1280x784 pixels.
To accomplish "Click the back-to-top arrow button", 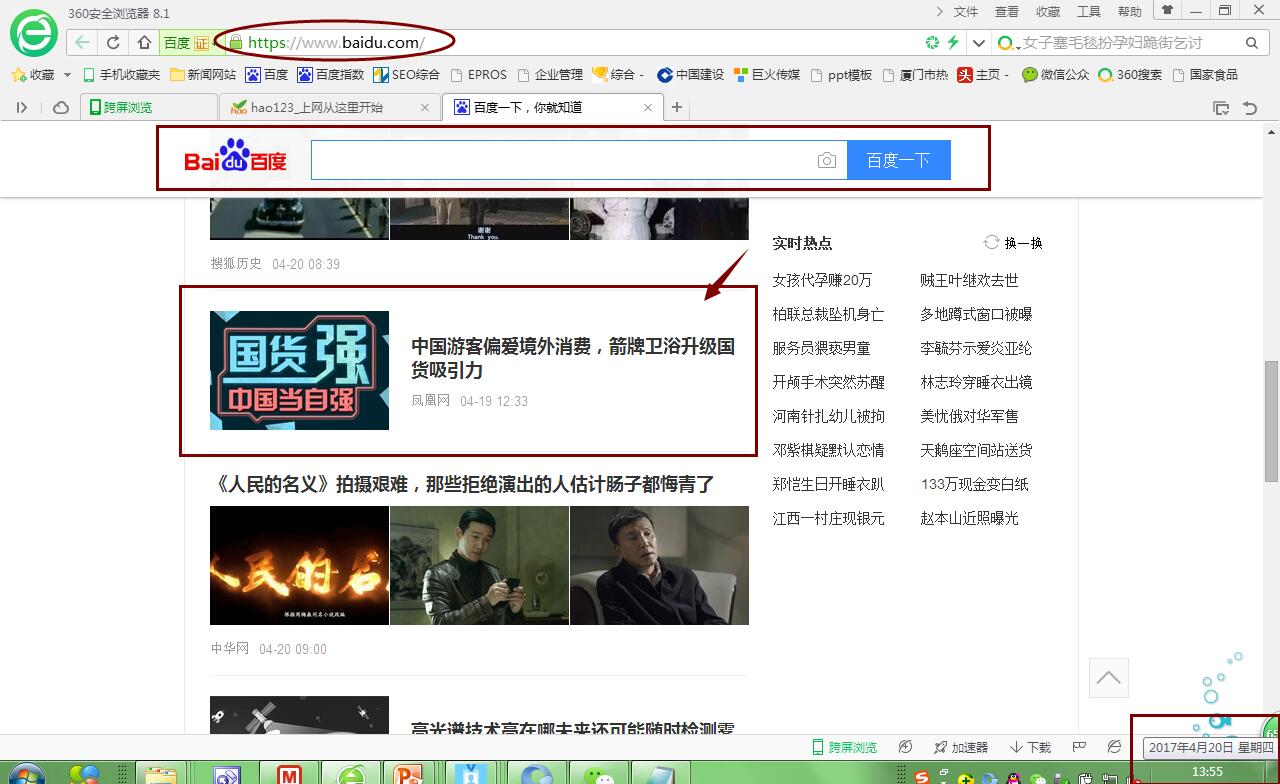I will point(1108,678).
